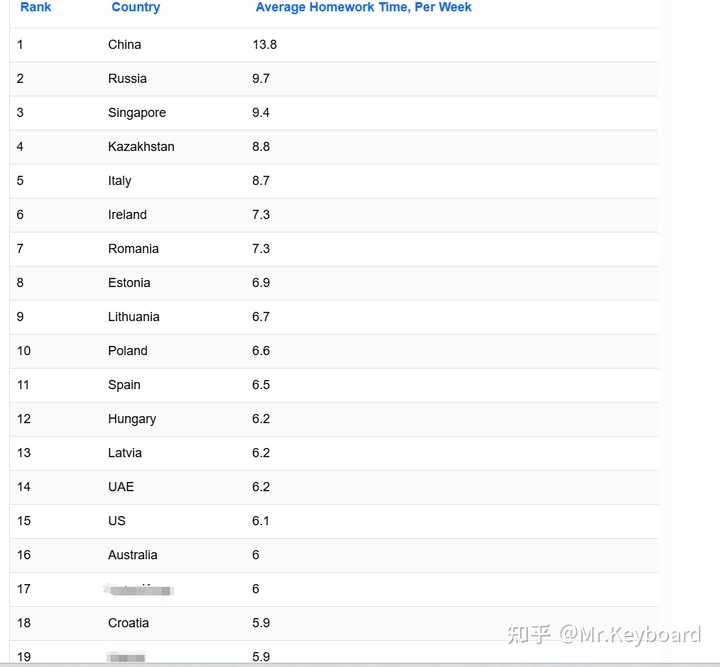Click the Italy row country name

click(120, 181)
